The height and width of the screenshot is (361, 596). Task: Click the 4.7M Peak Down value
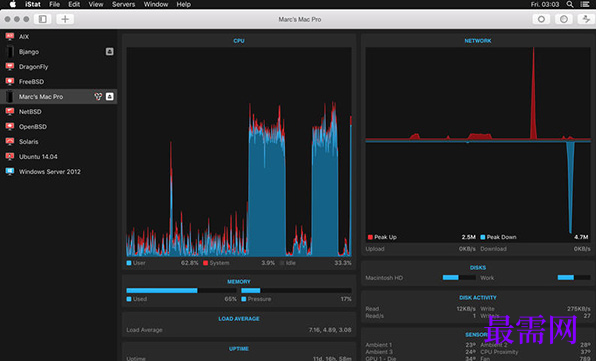pos(581,237)
